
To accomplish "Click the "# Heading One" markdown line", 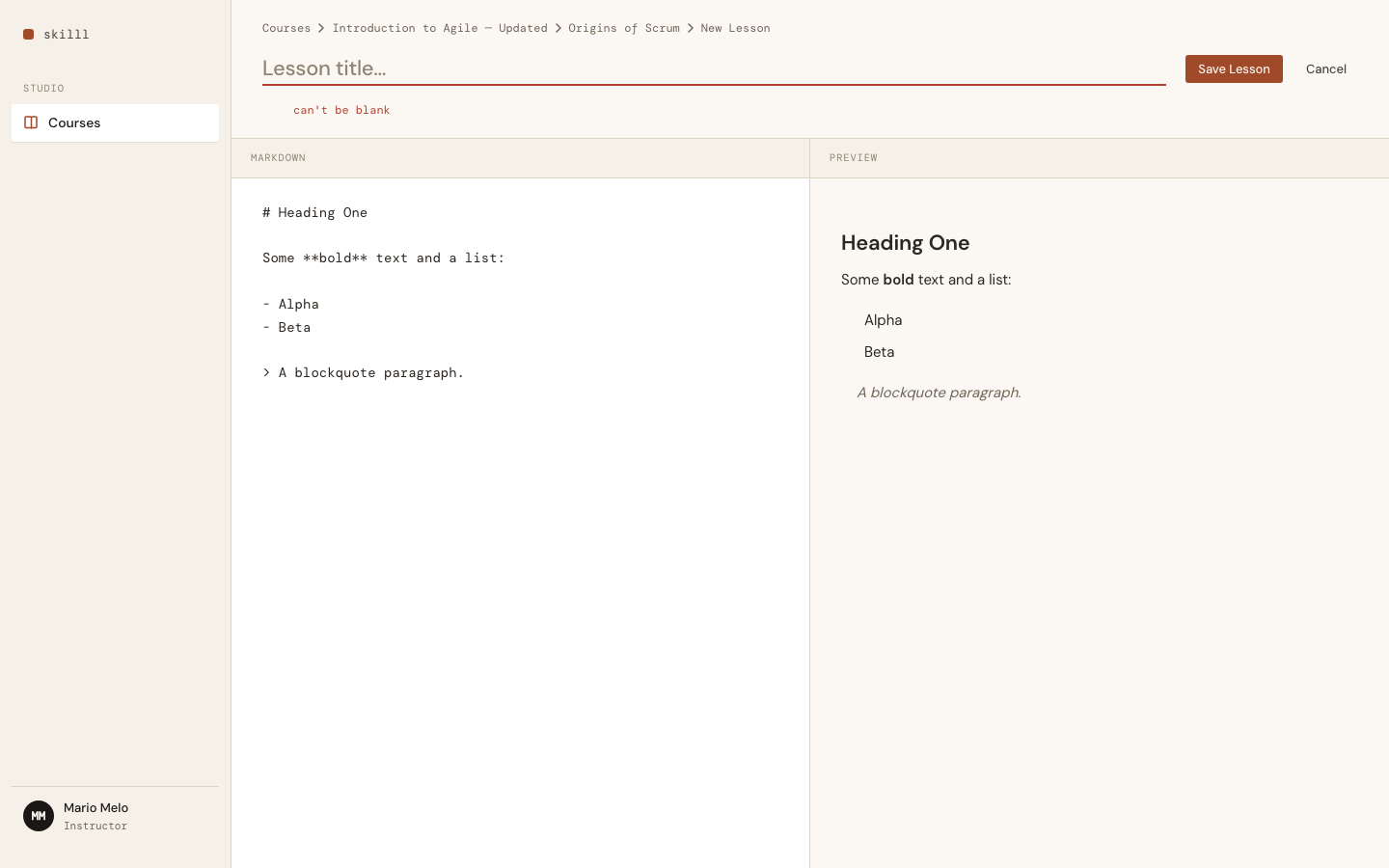I will coord(314,212).
